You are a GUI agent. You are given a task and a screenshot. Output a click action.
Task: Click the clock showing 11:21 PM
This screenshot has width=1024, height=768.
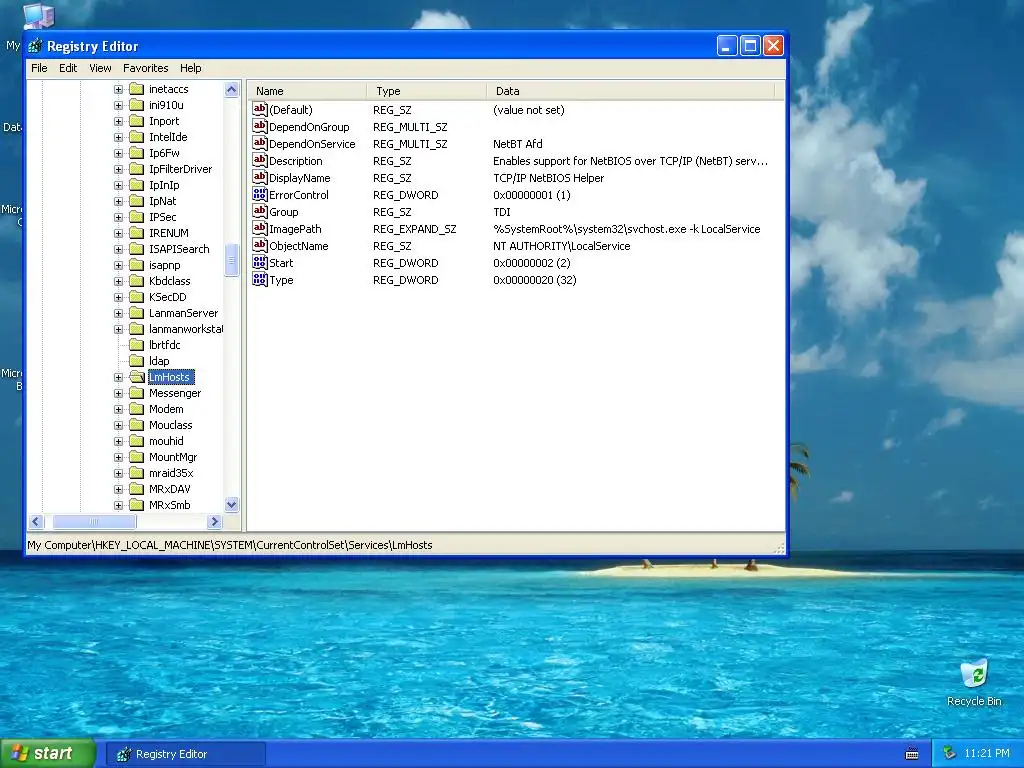pos(987,754)
